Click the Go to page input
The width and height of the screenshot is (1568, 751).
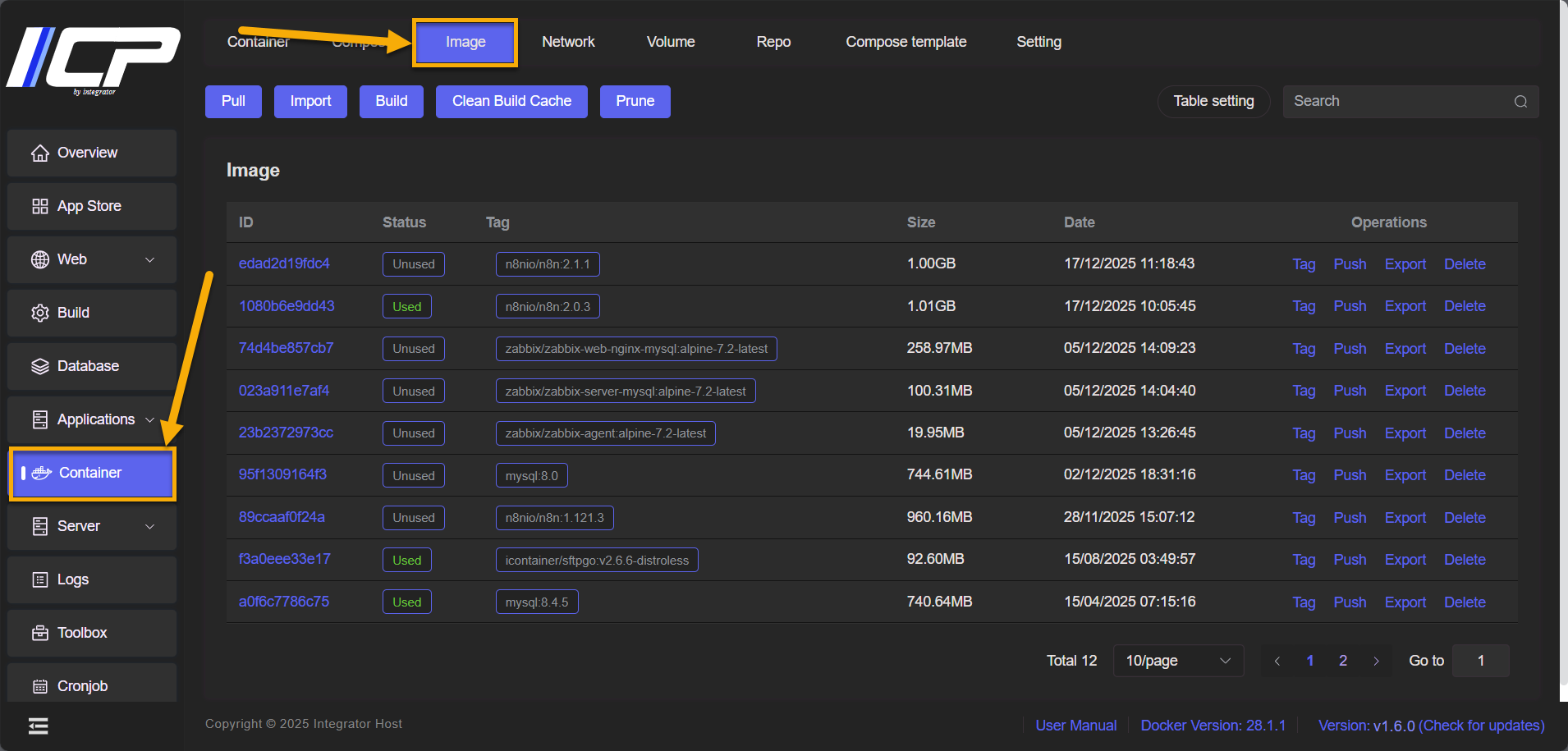coord(1480,661)
